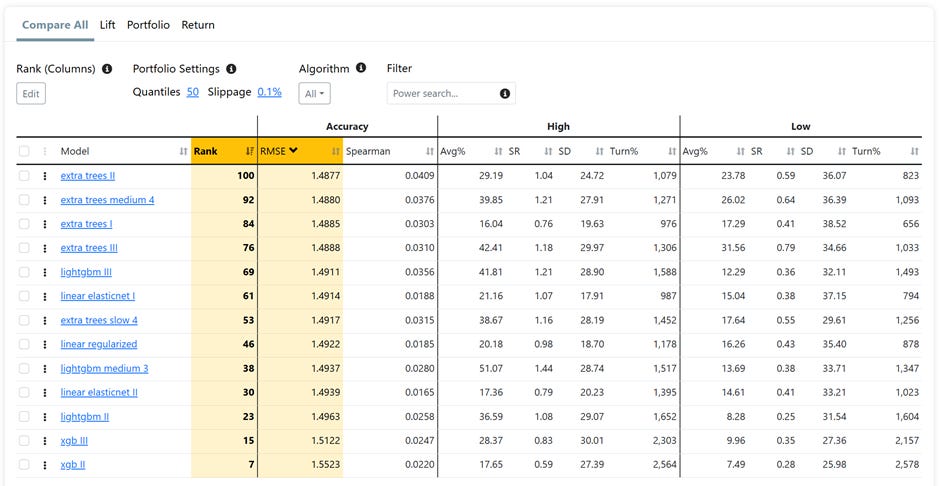Open the Algorithm All dropdown

pos(314,94)
